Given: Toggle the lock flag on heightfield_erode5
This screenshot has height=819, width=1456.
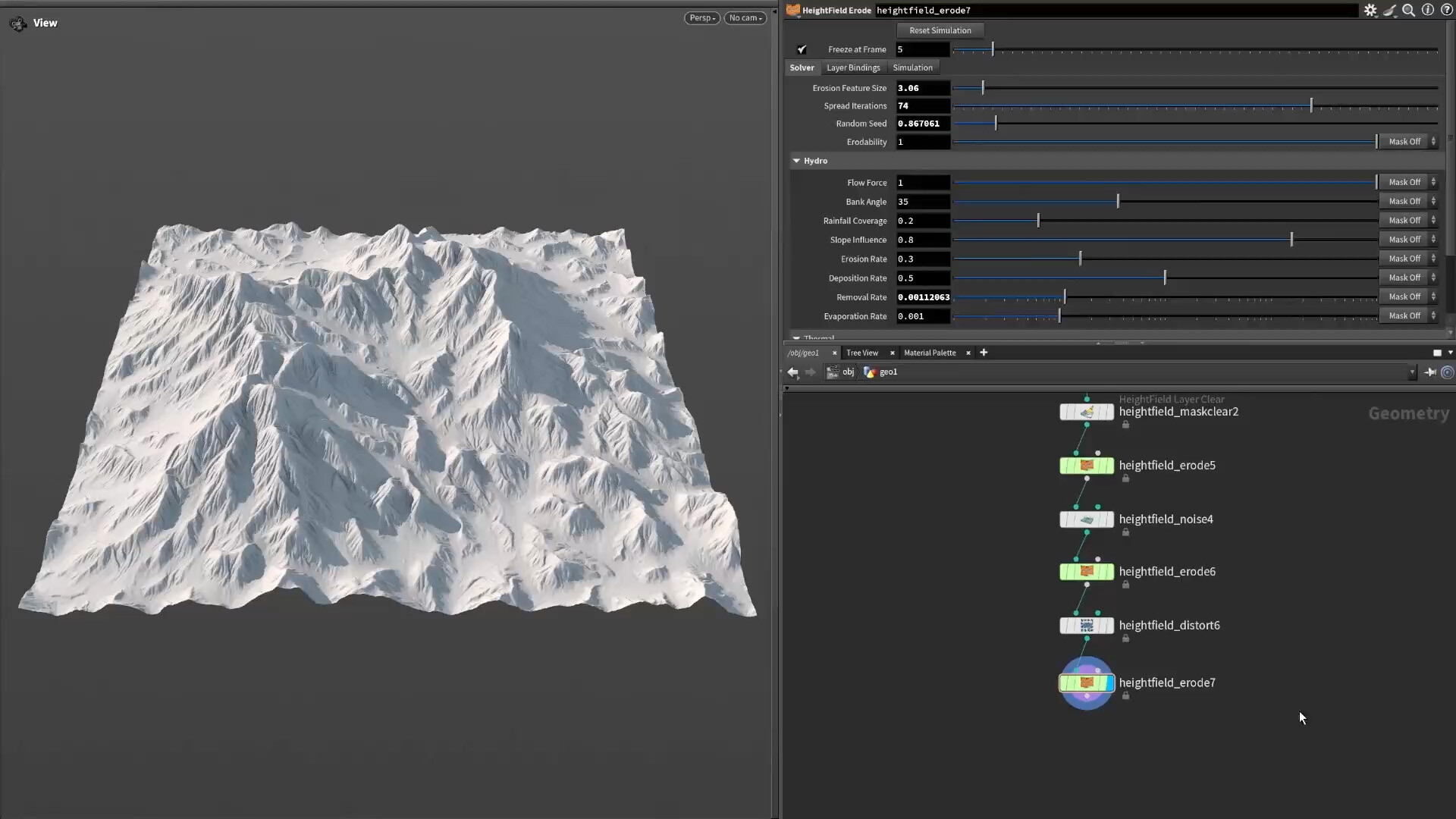Looking at the screenshot, I should pyautogui.click(x=1125, y=479).
